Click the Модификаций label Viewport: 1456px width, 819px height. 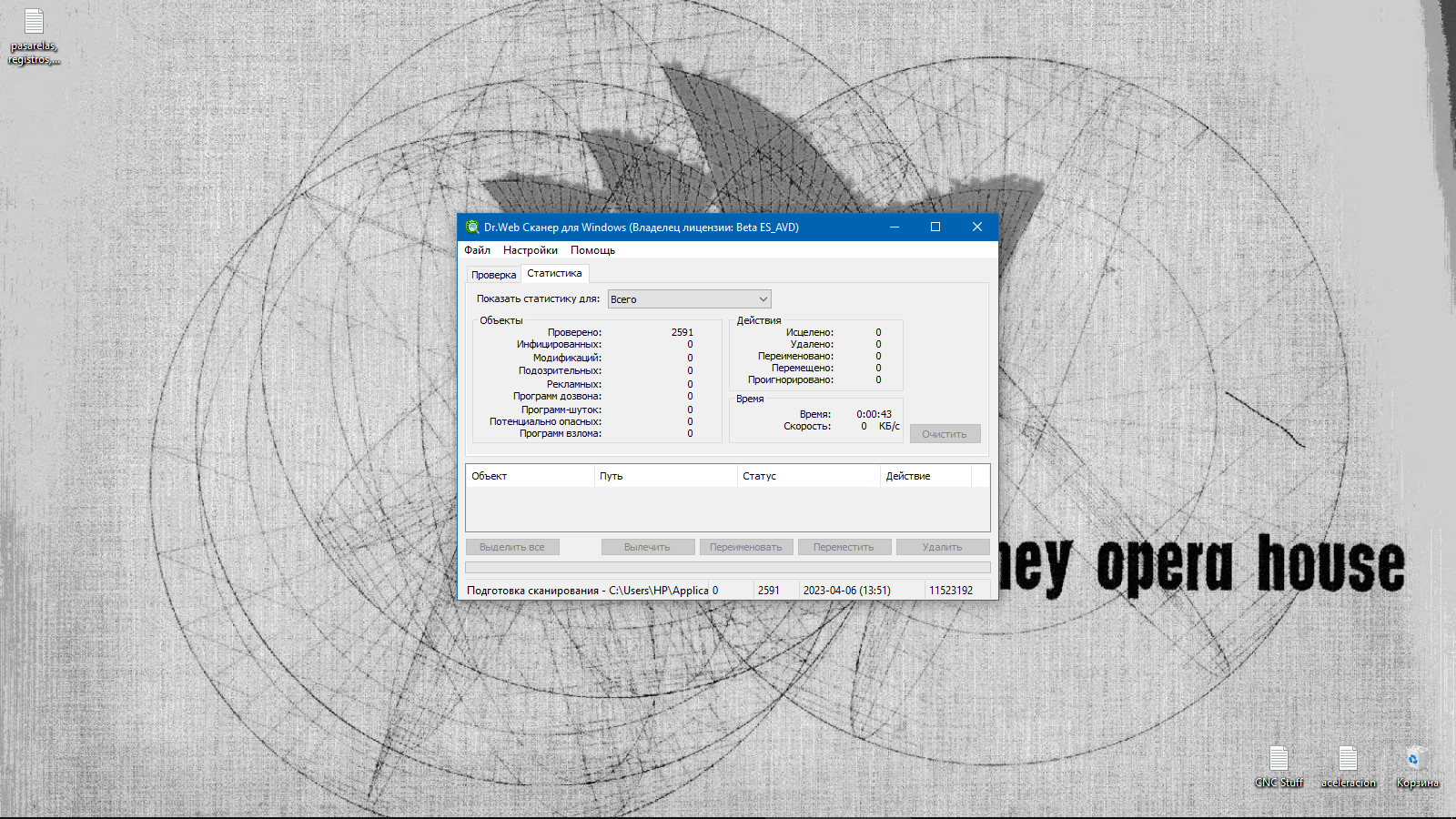click(567, 358)
